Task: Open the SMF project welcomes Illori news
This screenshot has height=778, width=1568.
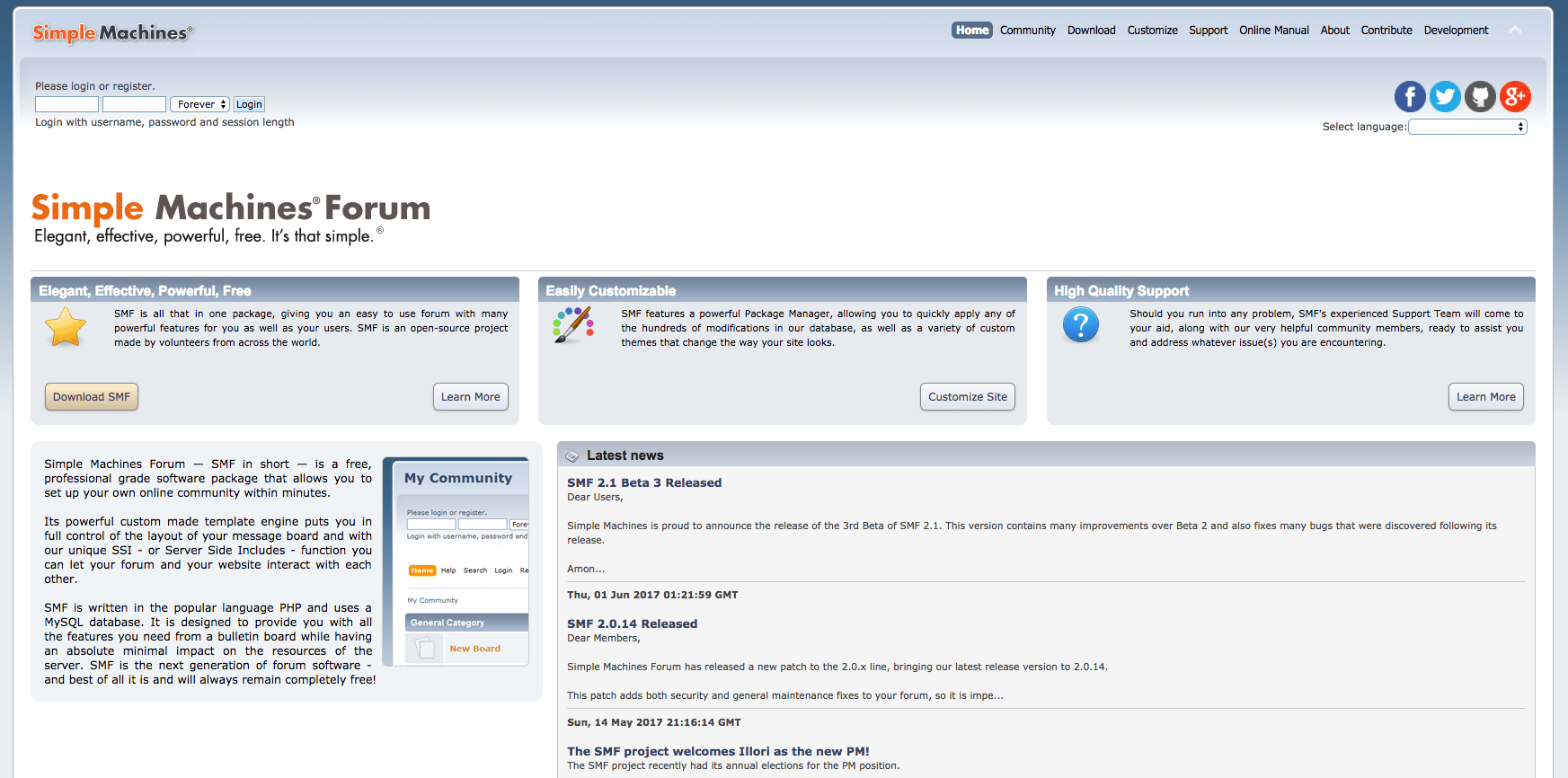Action: point(718,752)
